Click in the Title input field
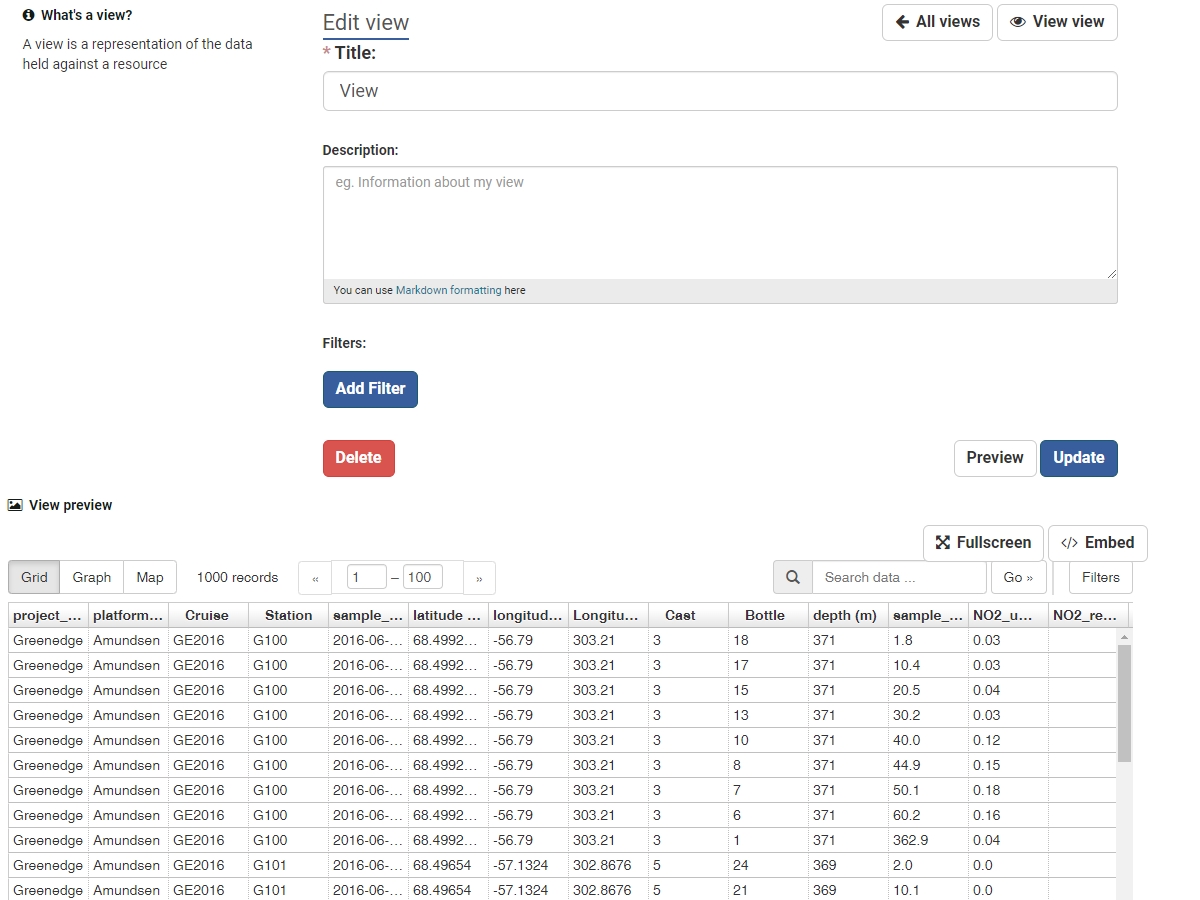Screen dimensions: 1200x900 (719, 91)
